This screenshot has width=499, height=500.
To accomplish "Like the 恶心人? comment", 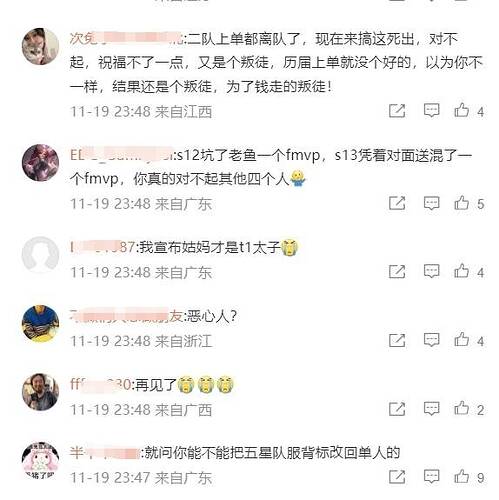I will coord(461,340).
